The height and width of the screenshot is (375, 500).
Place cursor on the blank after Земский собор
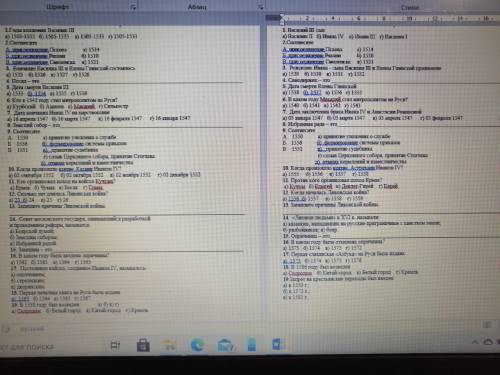point(152,126)
